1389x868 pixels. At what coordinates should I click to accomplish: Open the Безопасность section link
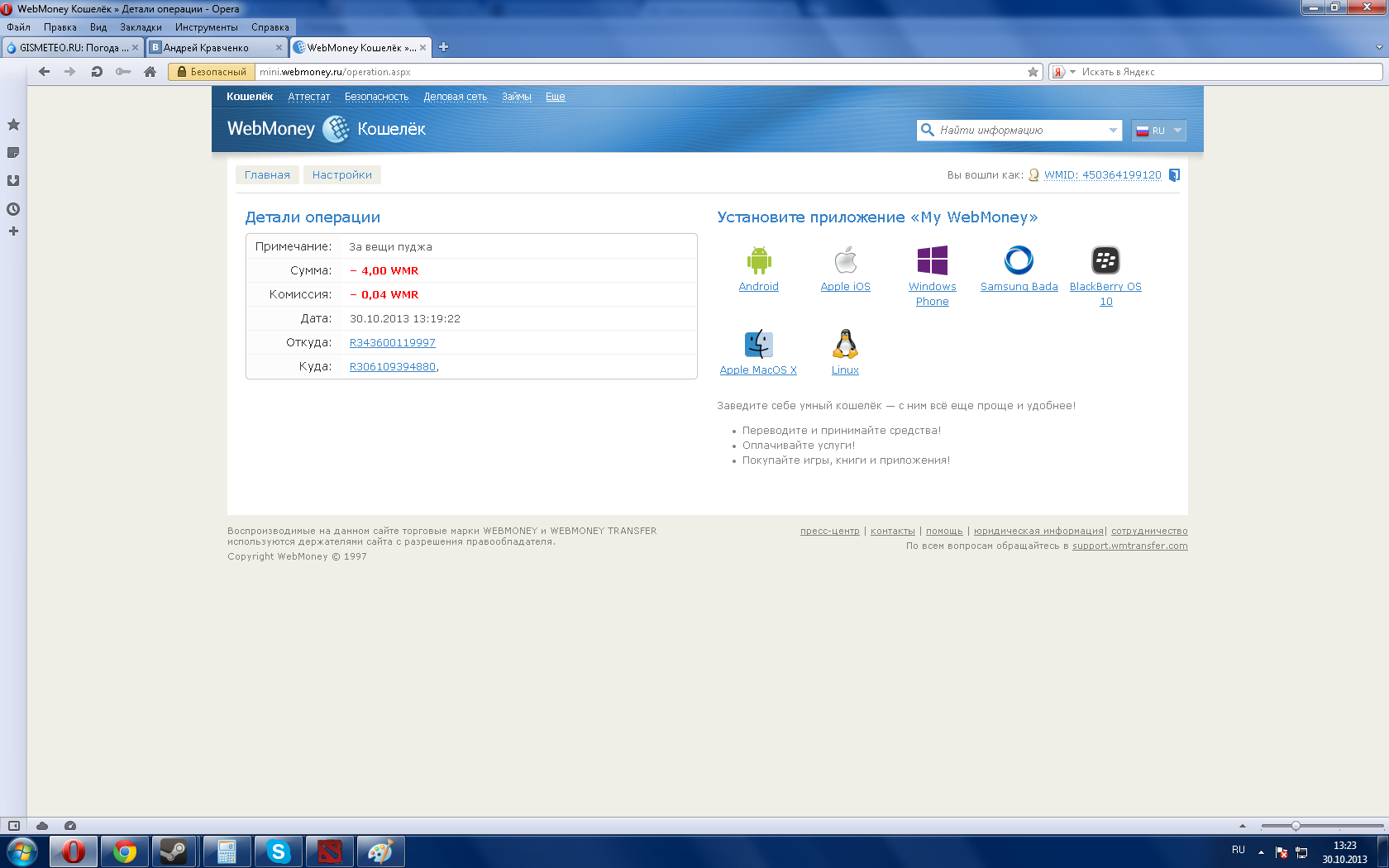[x=376, y=97]
